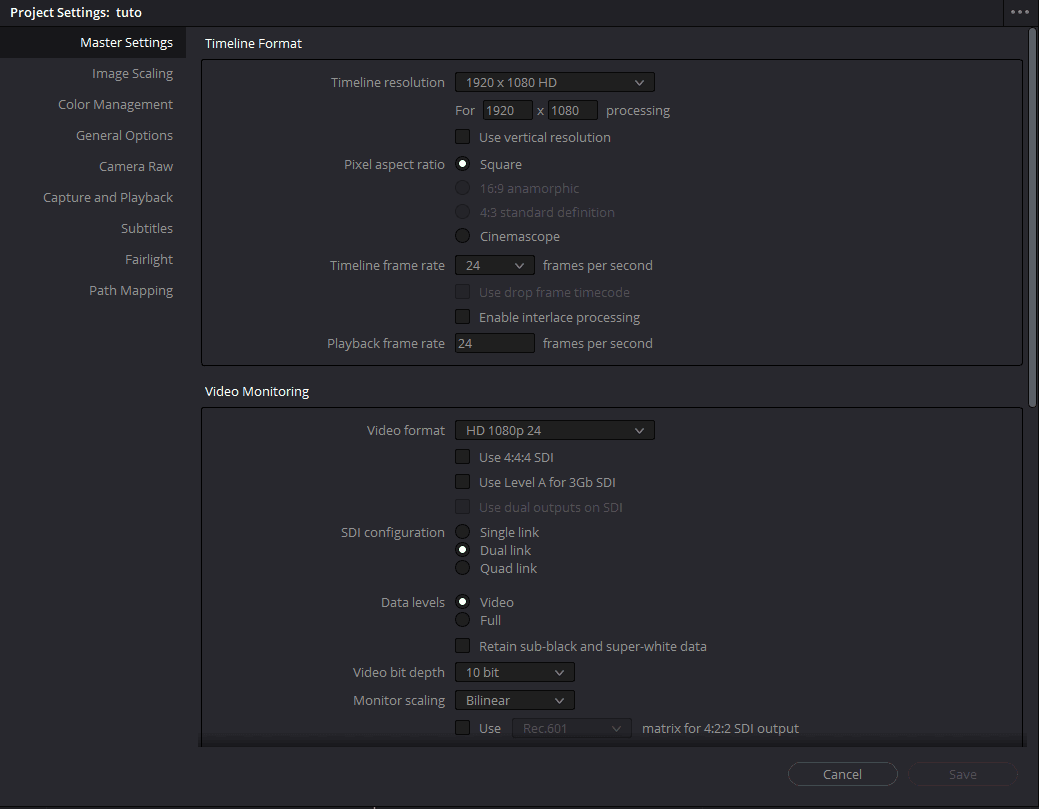Go to General Options

point(124,135)
